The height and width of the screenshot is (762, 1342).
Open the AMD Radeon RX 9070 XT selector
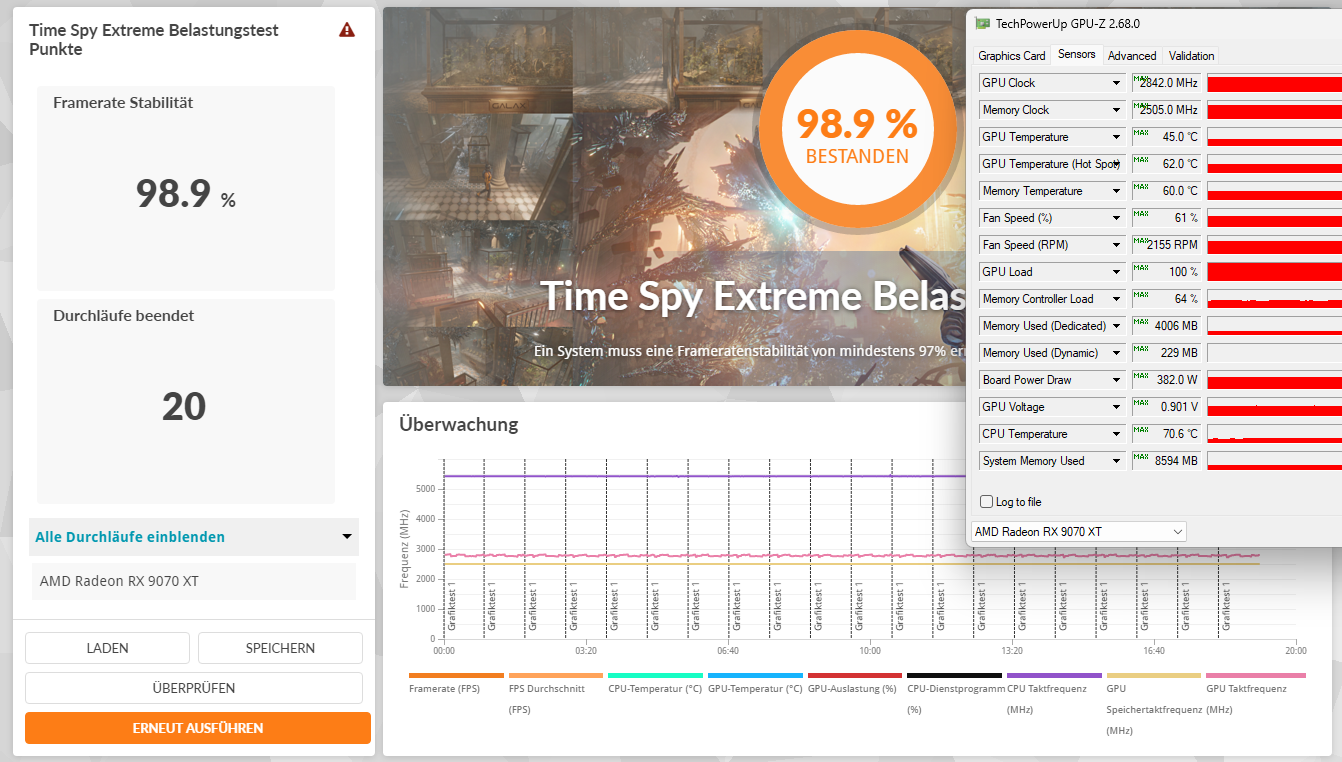click(x=1078, y=531)
